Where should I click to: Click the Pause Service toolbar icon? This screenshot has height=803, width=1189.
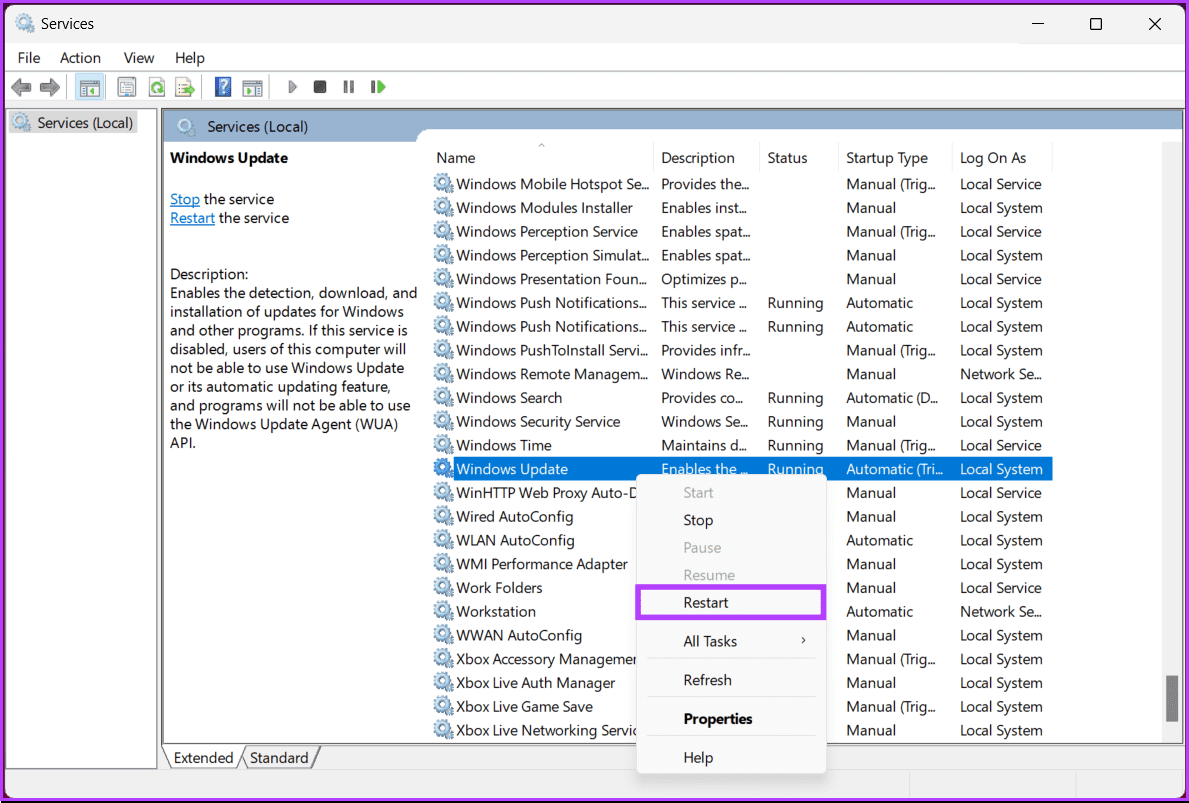pos(348,87)
